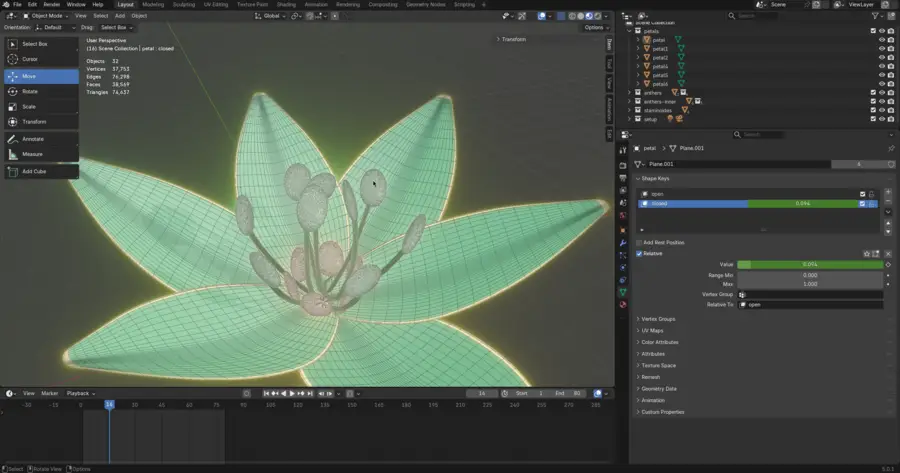Open the shape key specials dropdown arrow
900x473 pixels.
pyautogui.click(x=888, y=212)
